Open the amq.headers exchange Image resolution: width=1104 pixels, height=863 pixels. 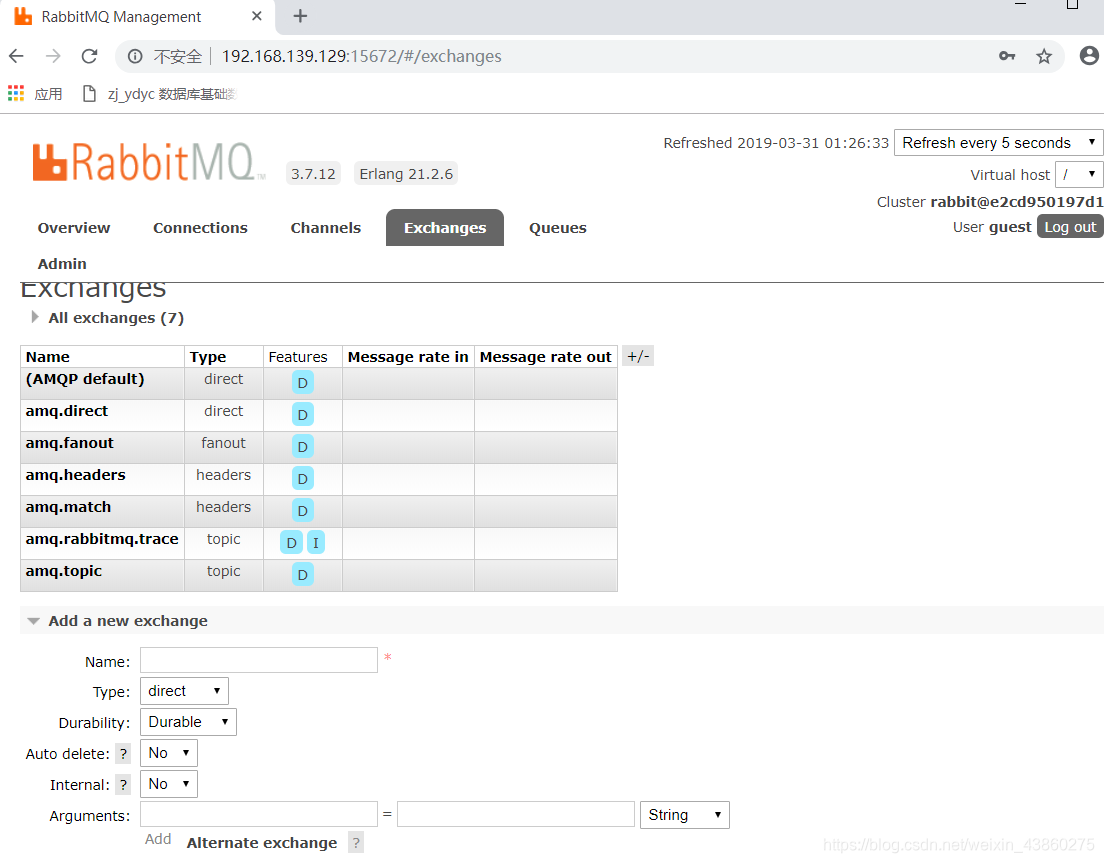(75, 475)
